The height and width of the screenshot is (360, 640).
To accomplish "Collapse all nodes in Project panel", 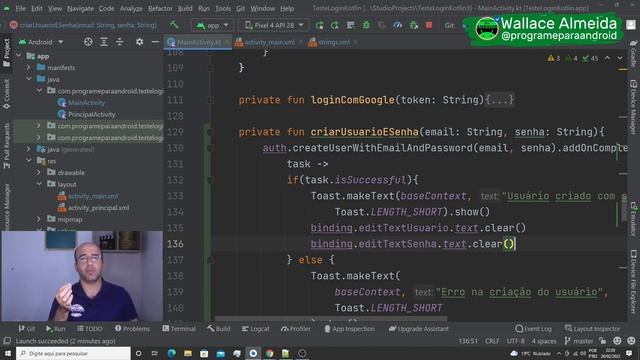I will click(119, 42).
